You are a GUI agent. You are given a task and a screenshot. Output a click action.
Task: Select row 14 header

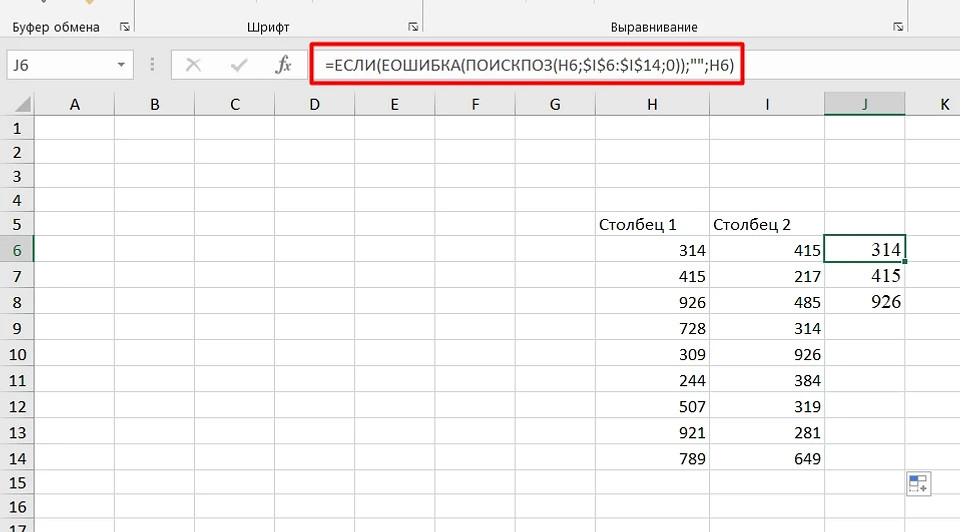(x=16, y=458)
